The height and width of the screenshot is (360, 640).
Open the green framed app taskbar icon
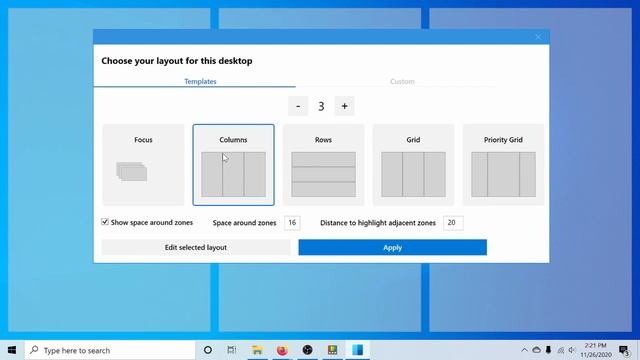point(332,350)
